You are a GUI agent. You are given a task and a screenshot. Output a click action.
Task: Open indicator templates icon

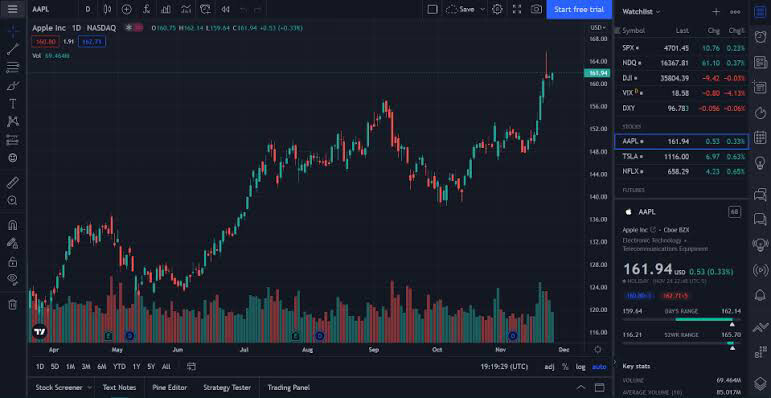click(x=185, y=9)
